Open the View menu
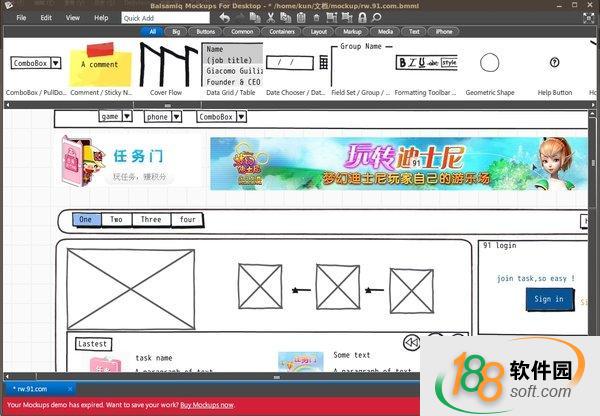The width and height of the screenshot is (600, 416). [x=73, y=18]
